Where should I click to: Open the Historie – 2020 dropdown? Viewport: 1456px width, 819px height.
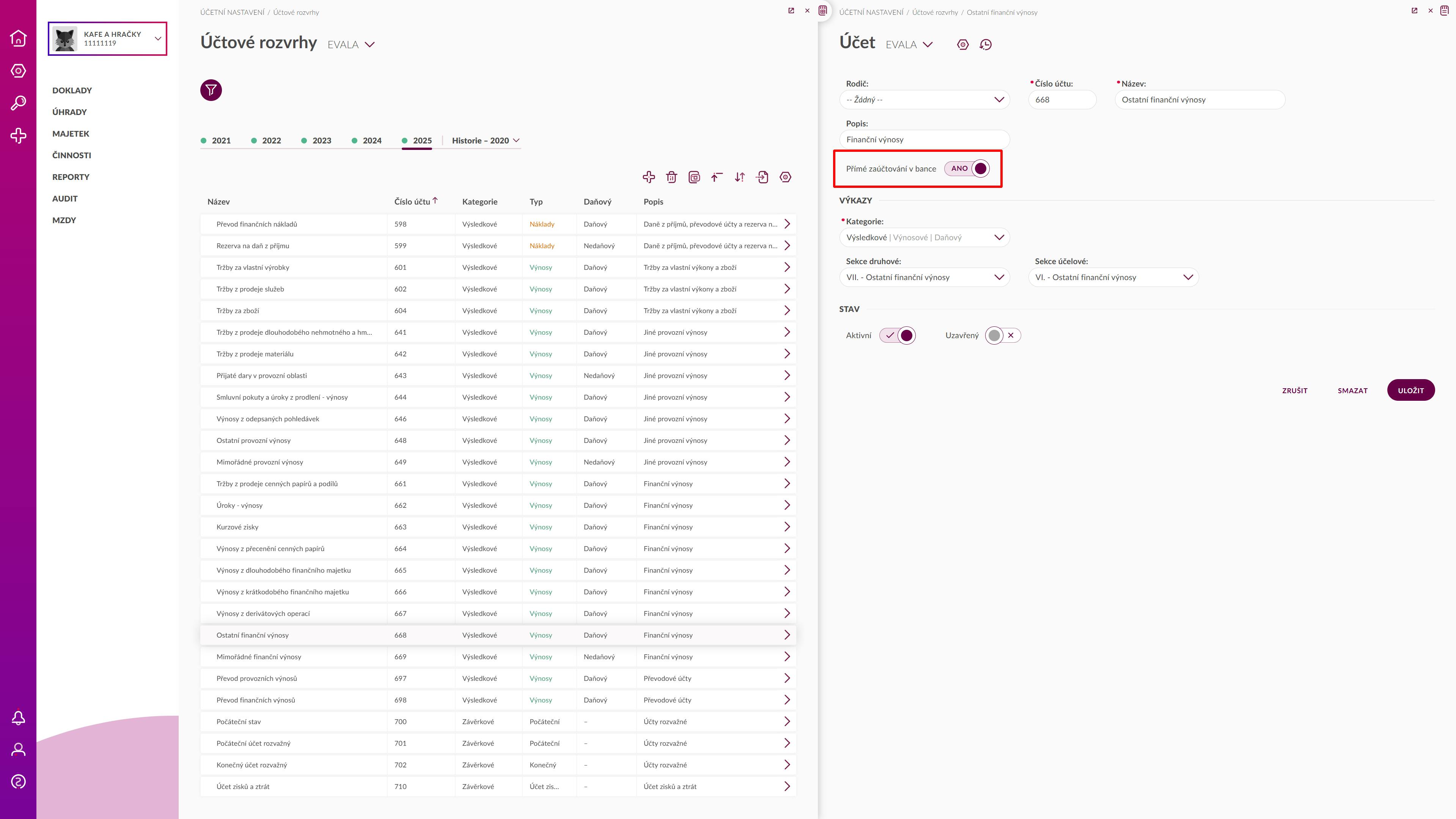point(486,140)
